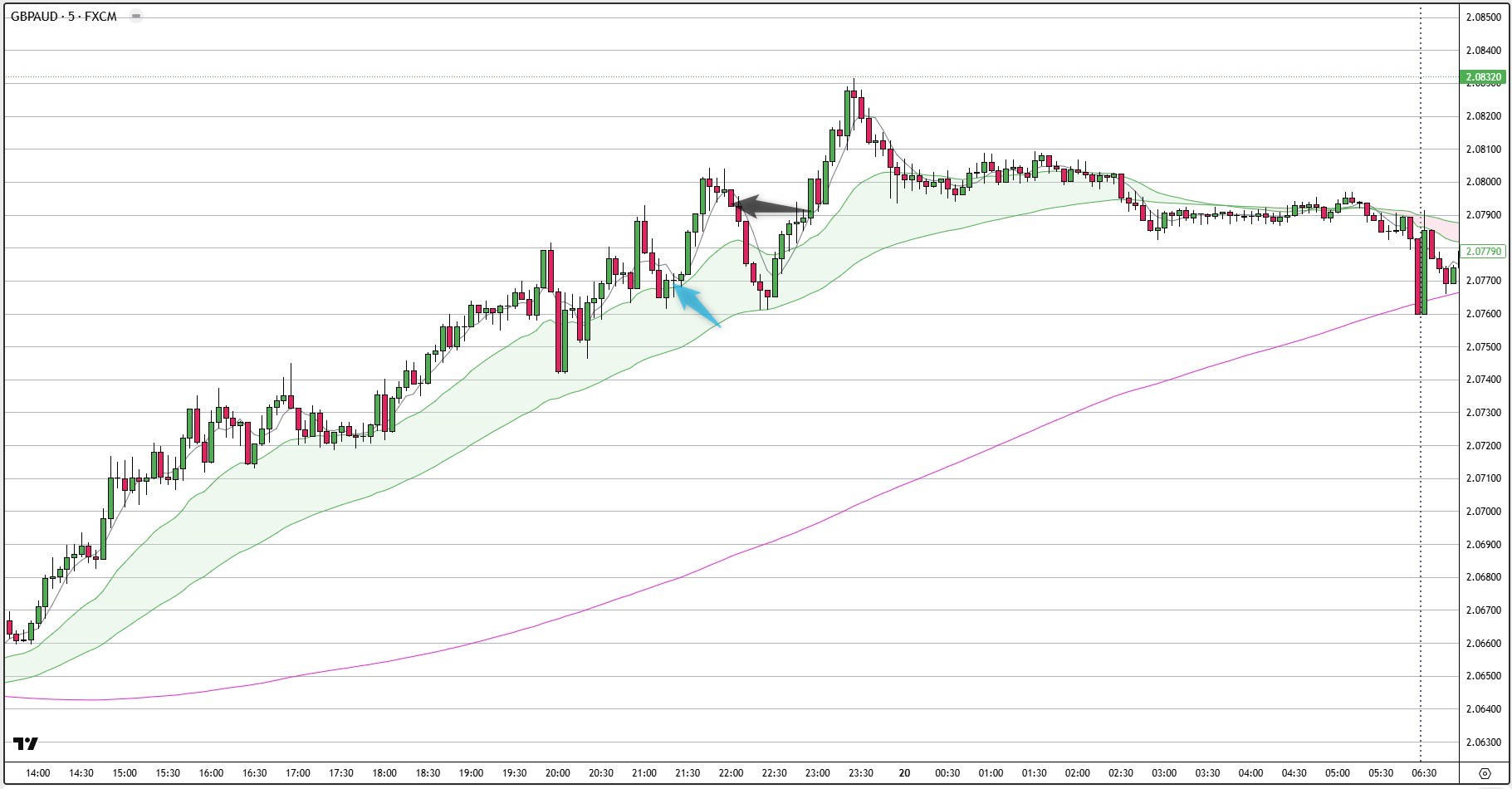Click the bold 20 date label on time axis
This screenshot has width=1512, height=789.
(904, 773)
